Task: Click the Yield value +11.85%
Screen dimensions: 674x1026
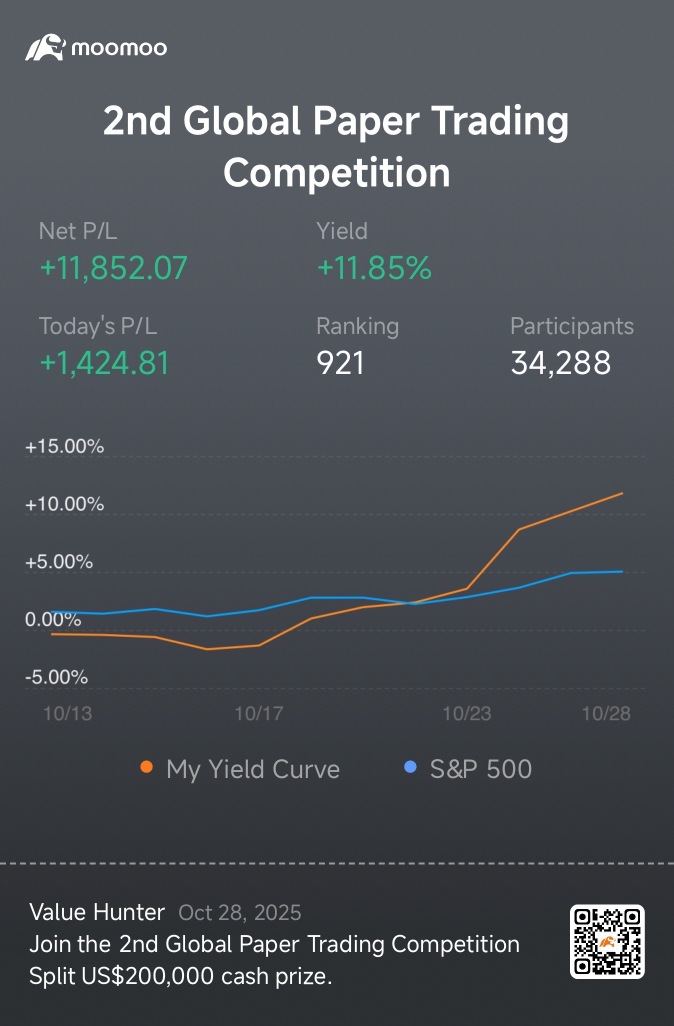Action: point(374,268)
